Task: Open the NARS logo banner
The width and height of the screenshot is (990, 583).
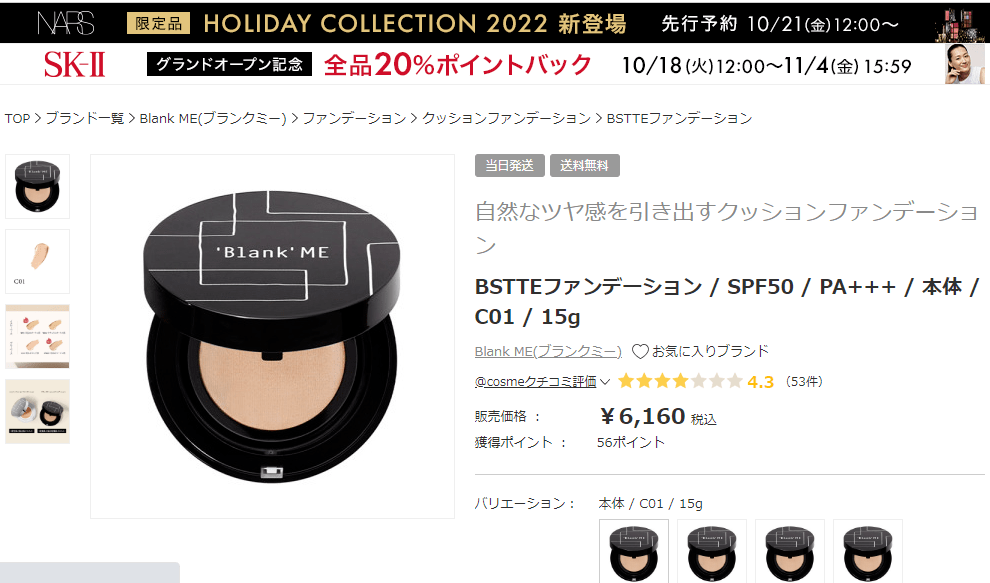Action: [66, 23]
